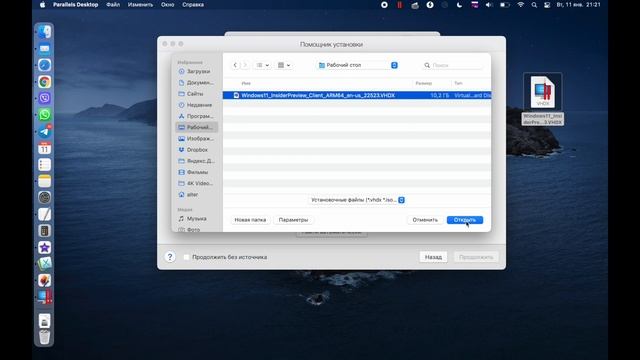
Task: Open the Окно menu
Action: (167, 5)
